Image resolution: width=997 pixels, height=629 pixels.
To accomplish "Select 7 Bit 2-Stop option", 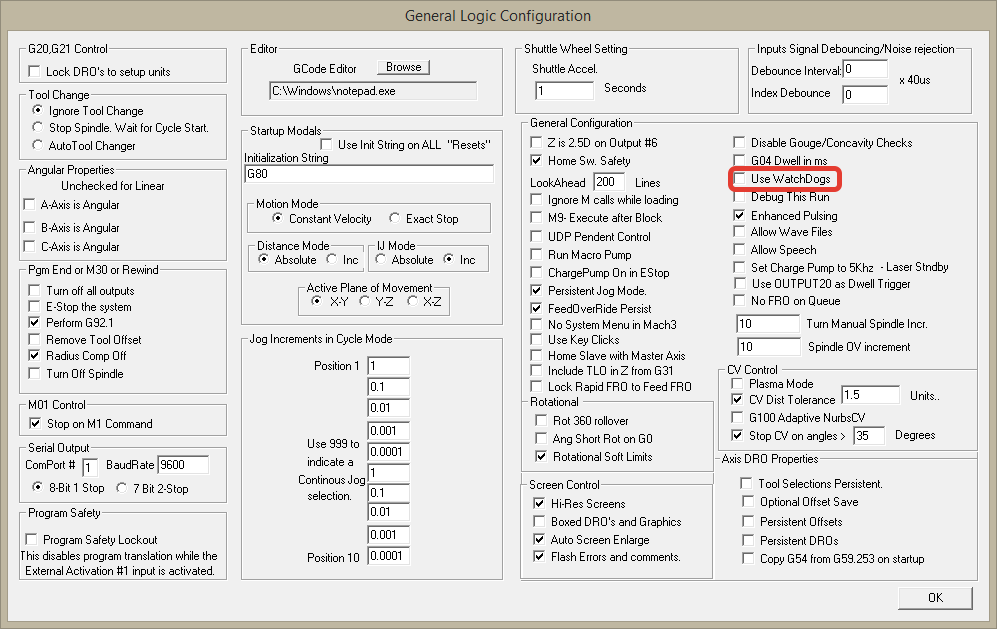I will pos(121,488).
